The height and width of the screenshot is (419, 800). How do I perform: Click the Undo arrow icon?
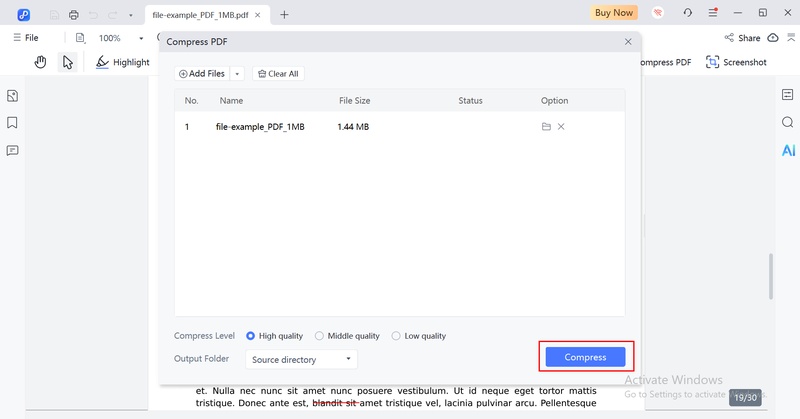93,15
